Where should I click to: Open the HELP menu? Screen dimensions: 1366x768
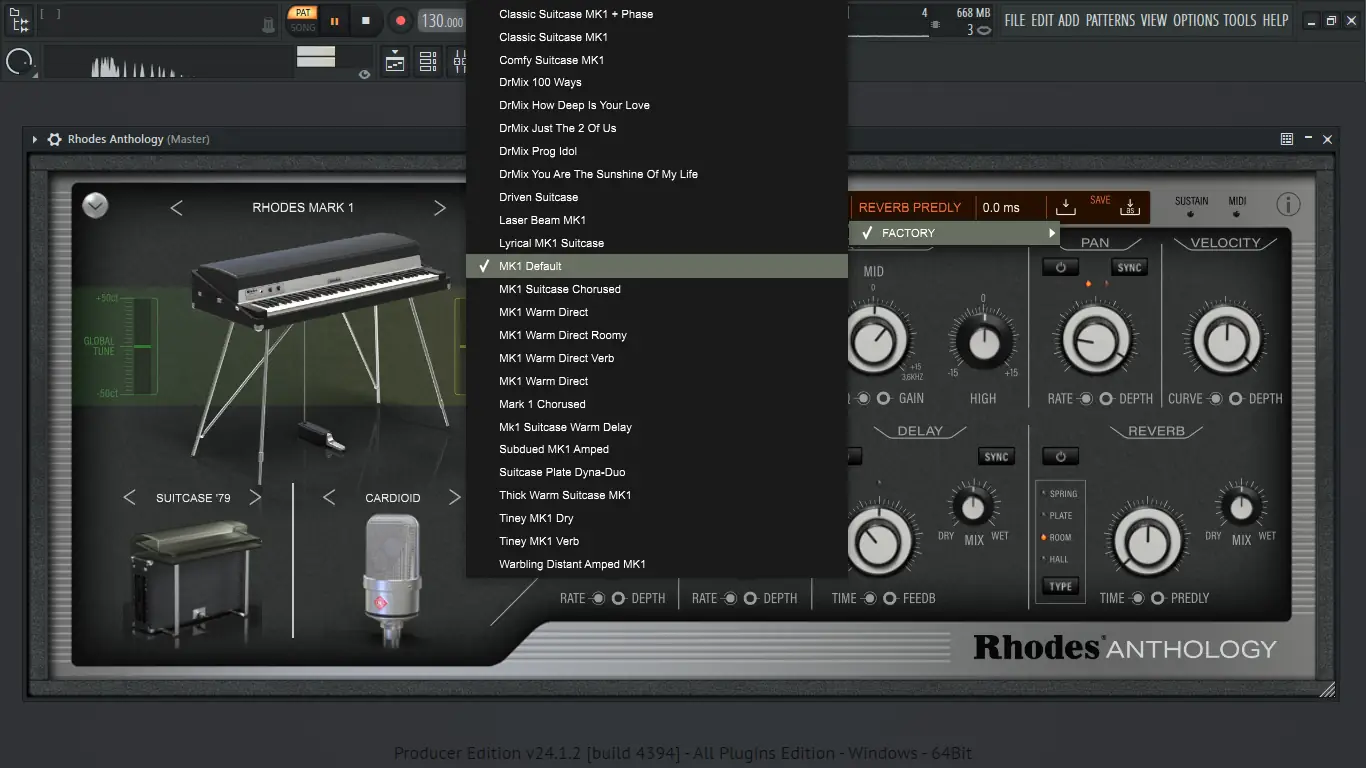(x=1275, y=20)
